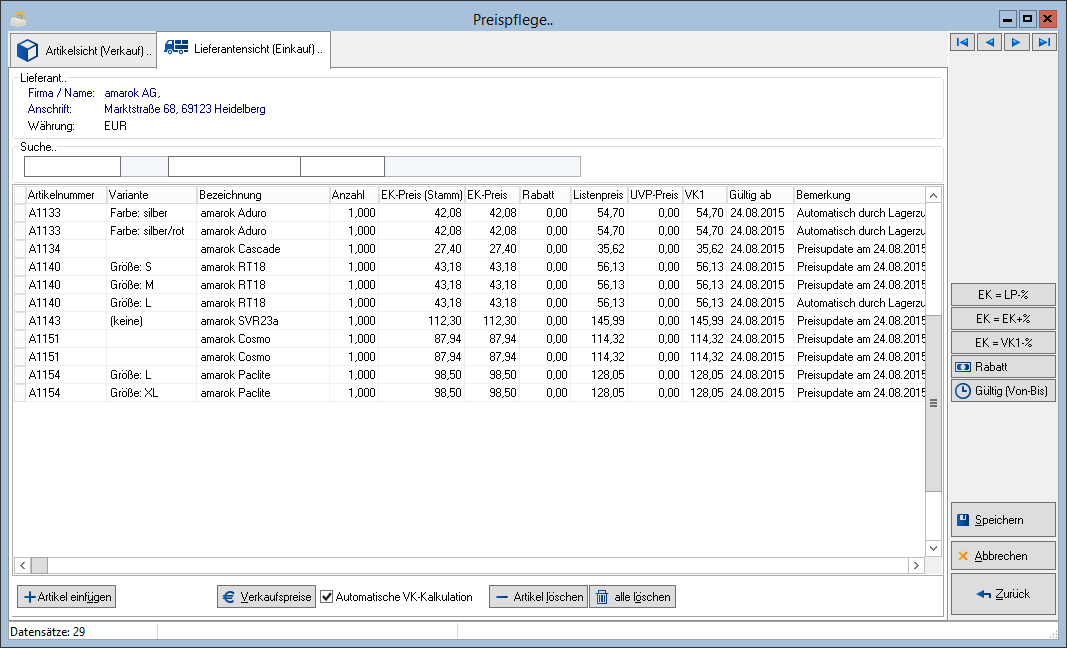Image resolution: width=1067 pixels, height=648 pixels.
Task: Click the EK = EK+% button
Action: 1003,319
